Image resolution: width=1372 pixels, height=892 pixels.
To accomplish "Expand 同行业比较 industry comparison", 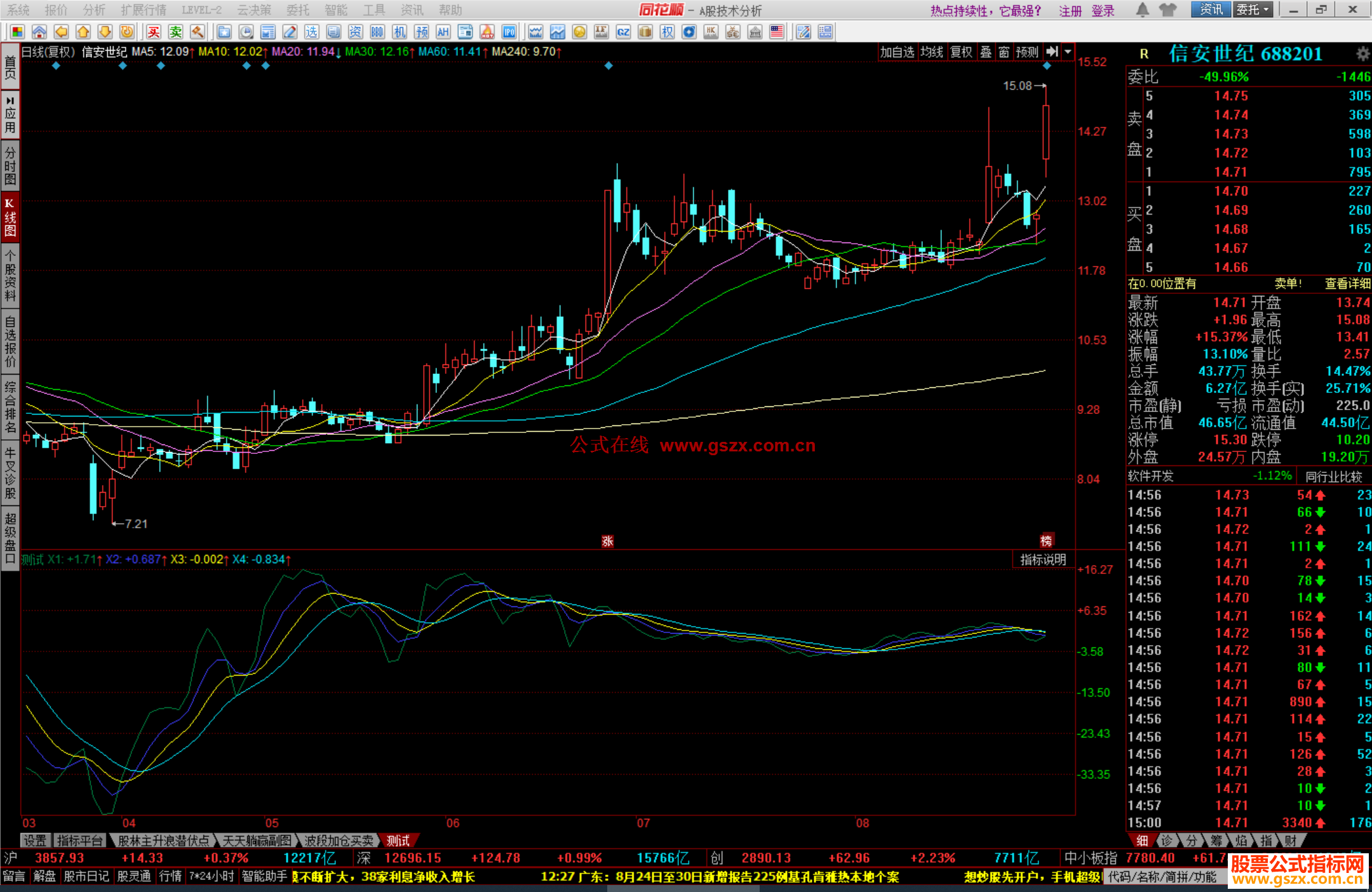I will tap(1333, 476).
